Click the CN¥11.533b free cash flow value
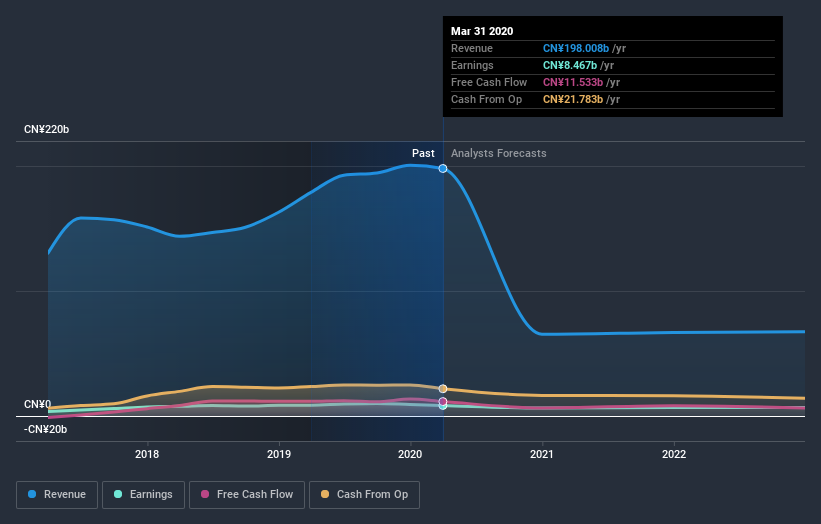Screen dimensions: 821x524 (x=573, y=82)
